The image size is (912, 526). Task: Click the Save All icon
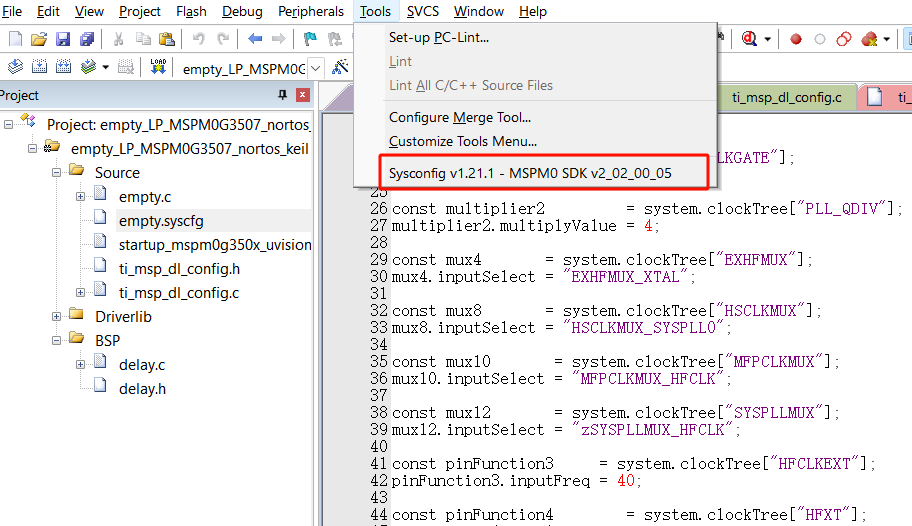point(87,39)
